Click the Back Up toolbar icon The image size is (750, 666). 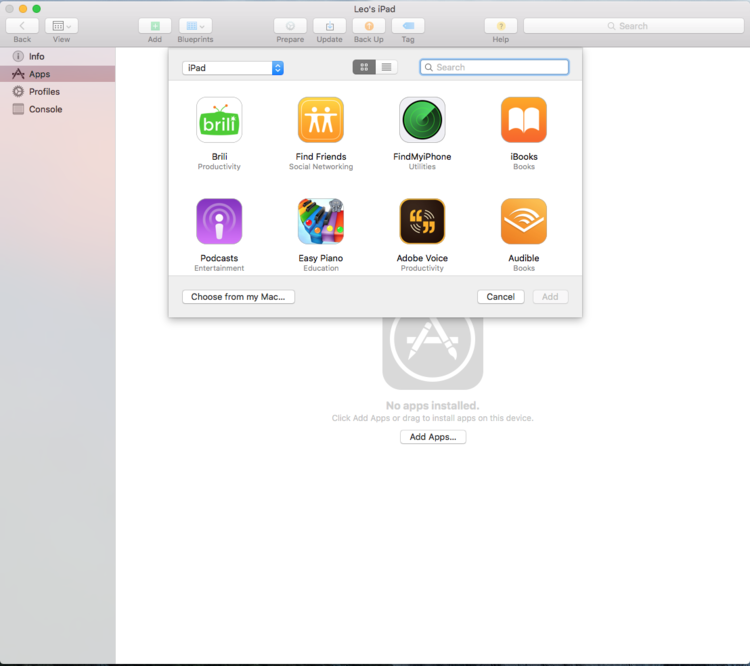click(x=369, y=26)
